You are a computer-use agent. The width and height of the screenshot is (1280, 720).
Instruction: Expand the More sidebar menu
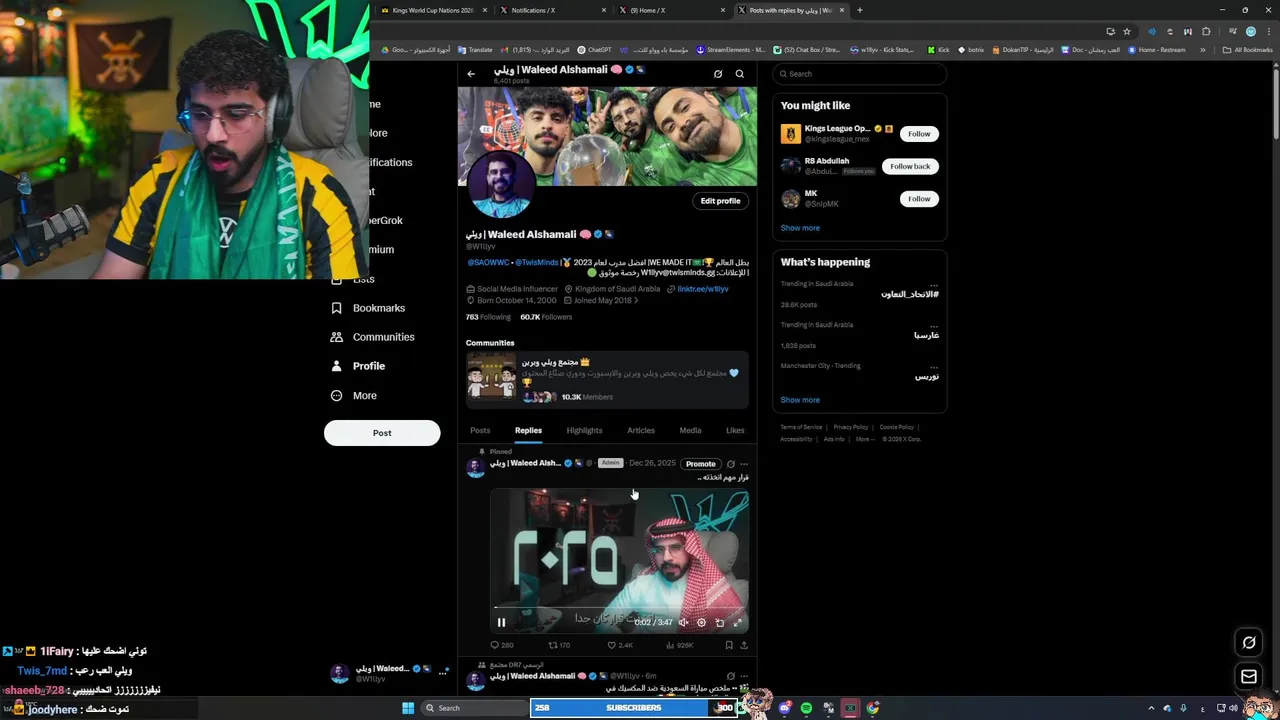[354, 395]
